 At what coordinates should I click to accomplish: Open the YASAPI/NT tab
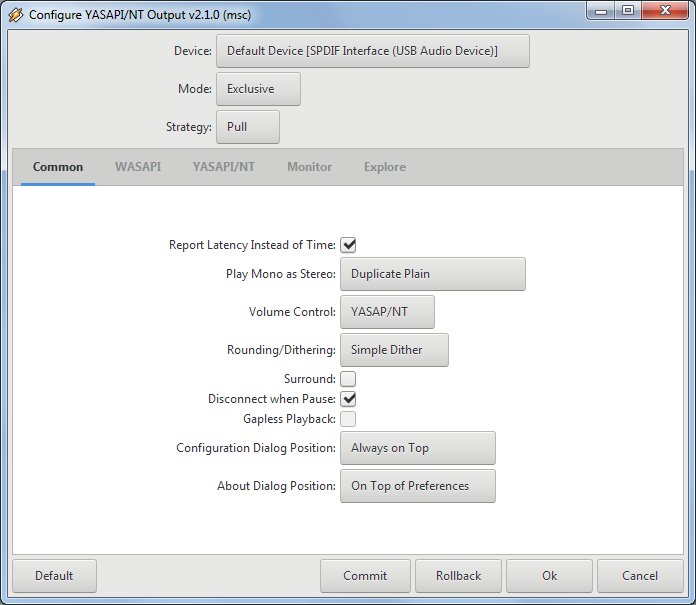(223, 167)
